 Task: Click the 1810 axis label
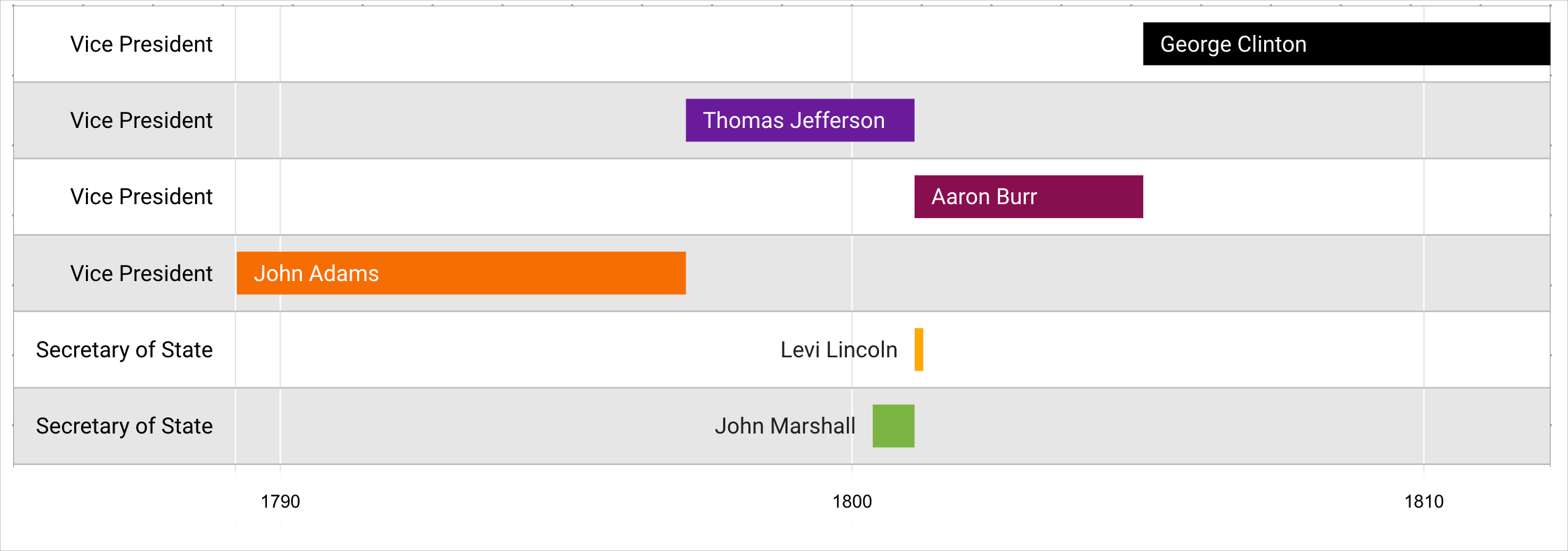[x=1423, y=501]
